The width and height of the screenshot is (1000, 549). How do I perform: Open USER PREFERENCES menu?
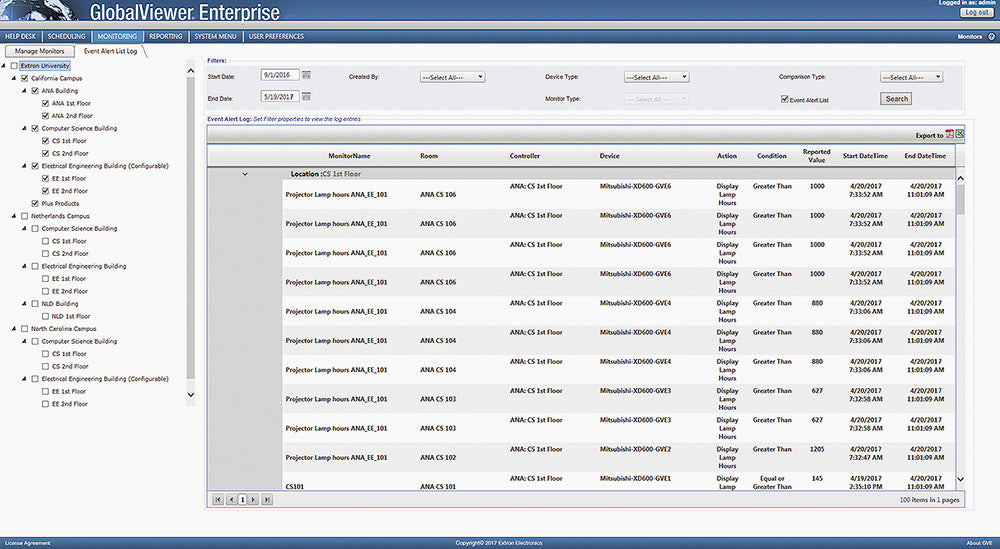tap(276, 36)
